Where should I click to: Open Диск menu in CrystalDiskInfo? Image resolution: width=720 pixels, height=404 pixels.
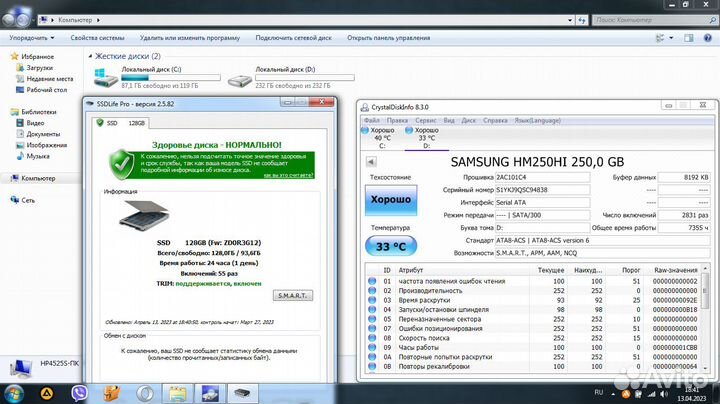[468, 120]
